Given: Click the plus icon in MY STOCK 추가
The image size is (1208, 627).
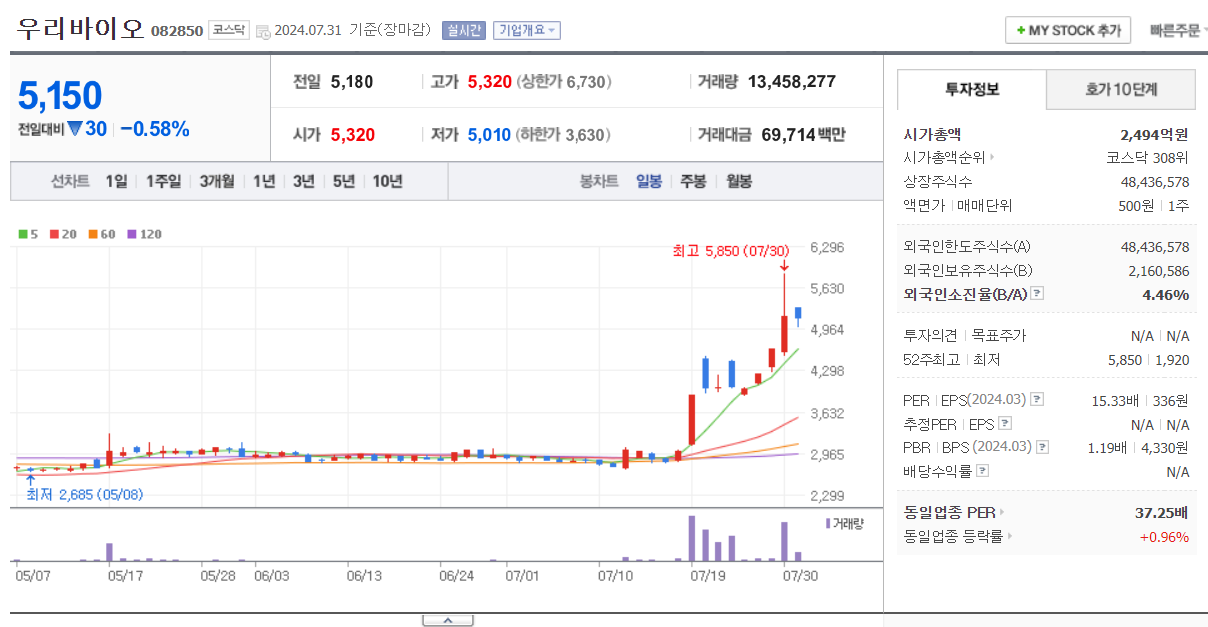Looking at the screenshot, I should (x=1020, y=31).
